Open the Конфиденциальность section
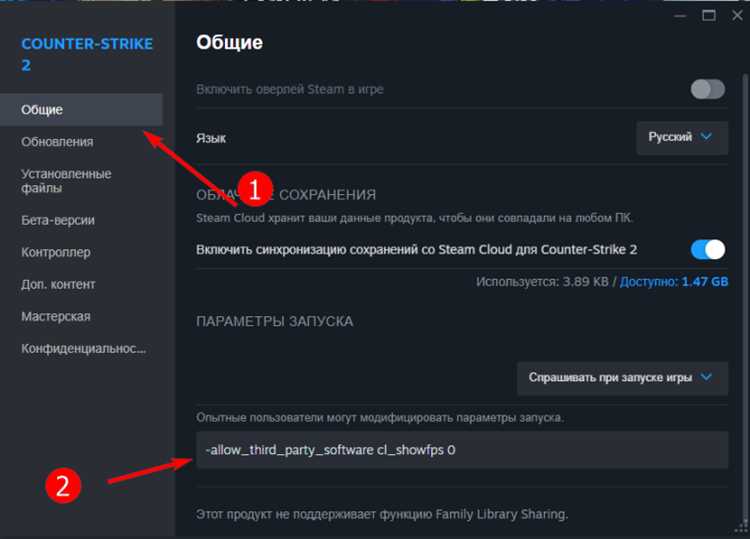 click(84, 349)
